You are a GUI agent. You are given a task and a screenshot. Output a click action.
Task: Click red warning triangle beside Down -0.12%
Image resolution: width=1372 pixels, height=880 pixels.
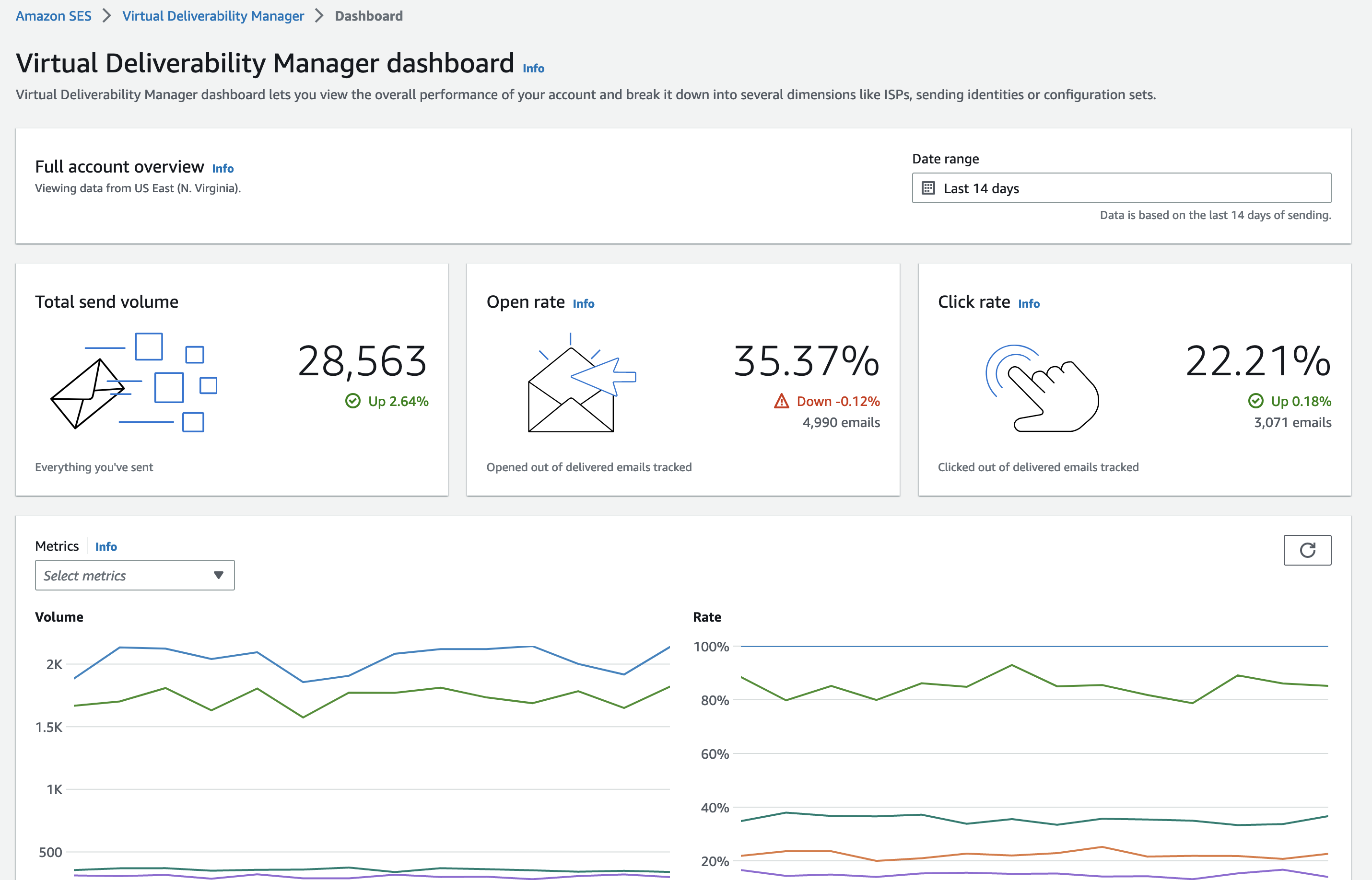tap(781, 401)
